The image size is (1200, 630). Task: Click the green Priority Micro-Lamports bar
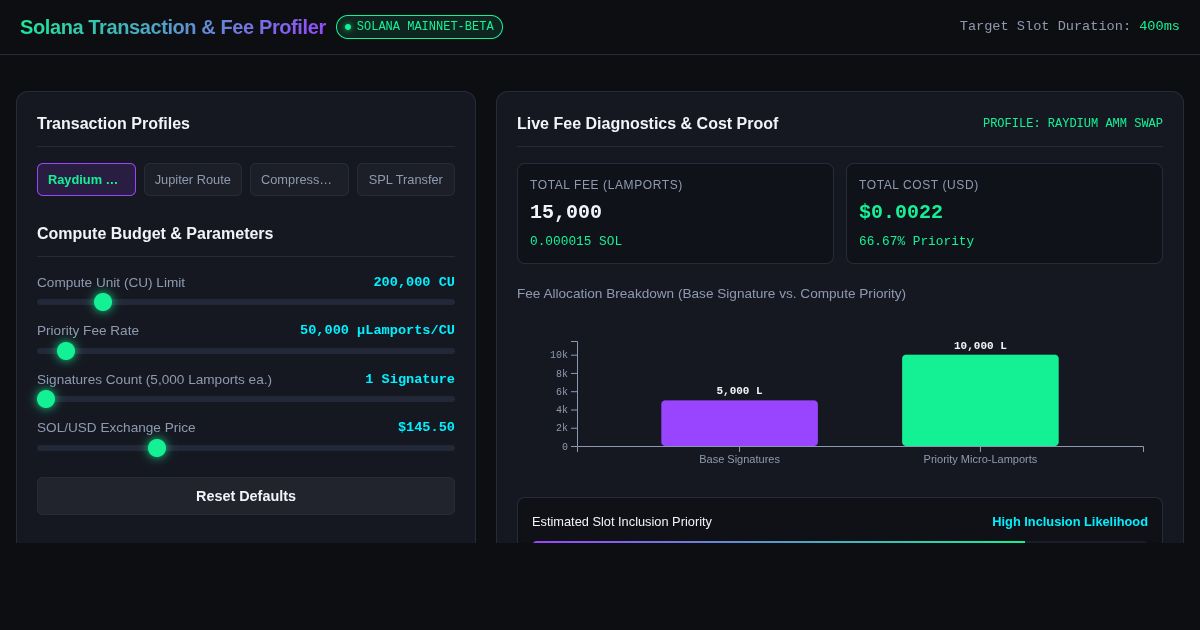pyautogui.click(x=980, y=400)
